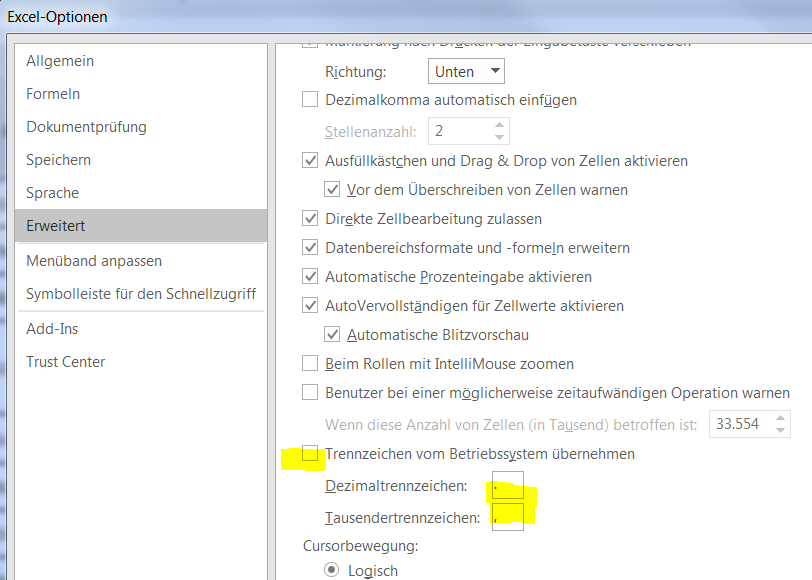Viewport: 812px width, 580px height.
Task: Disable Automatische Blitzvorschau checkbox
Action: 333,335
